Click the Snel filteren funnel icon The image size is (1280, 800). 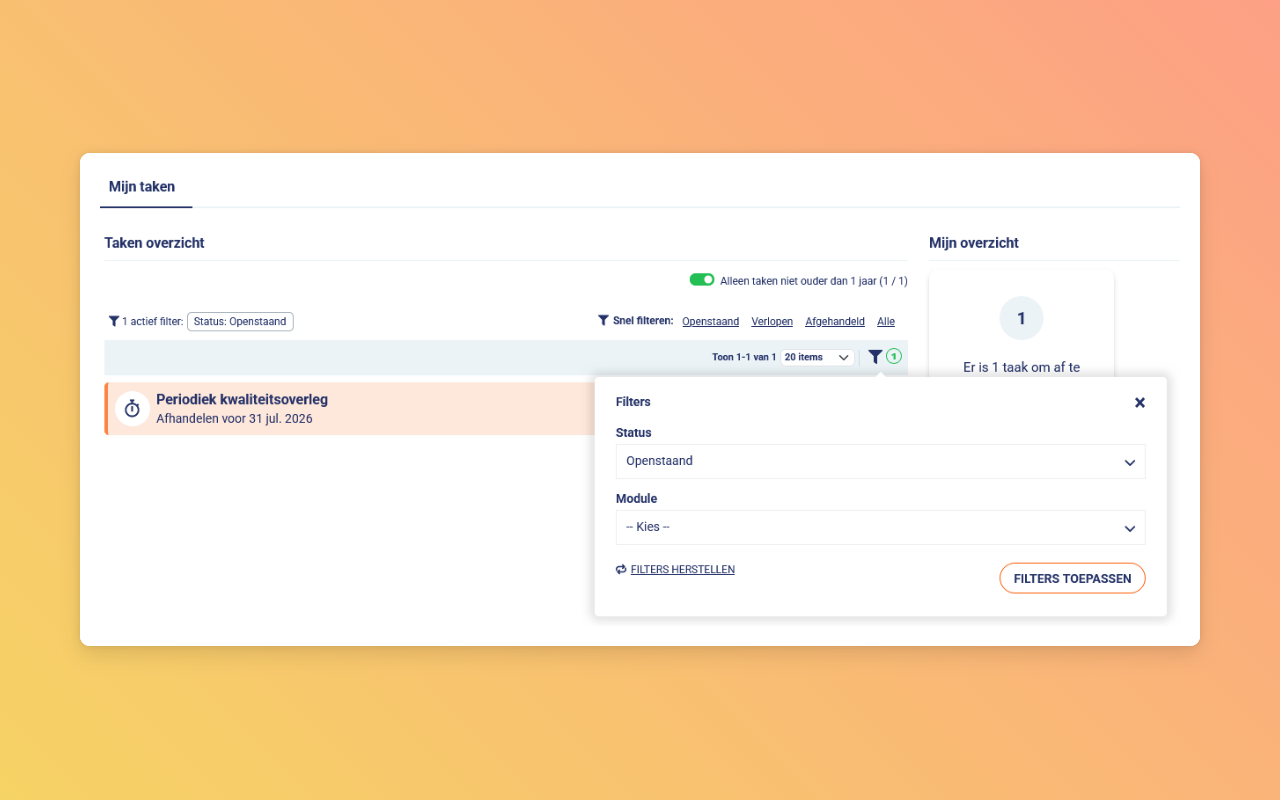coord(603,321)
